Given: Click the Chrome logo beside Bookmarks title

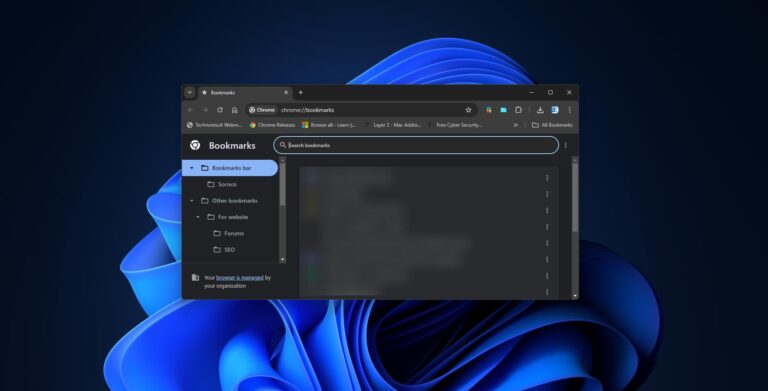Looking at the screenshot, I should tap(195, 145).
